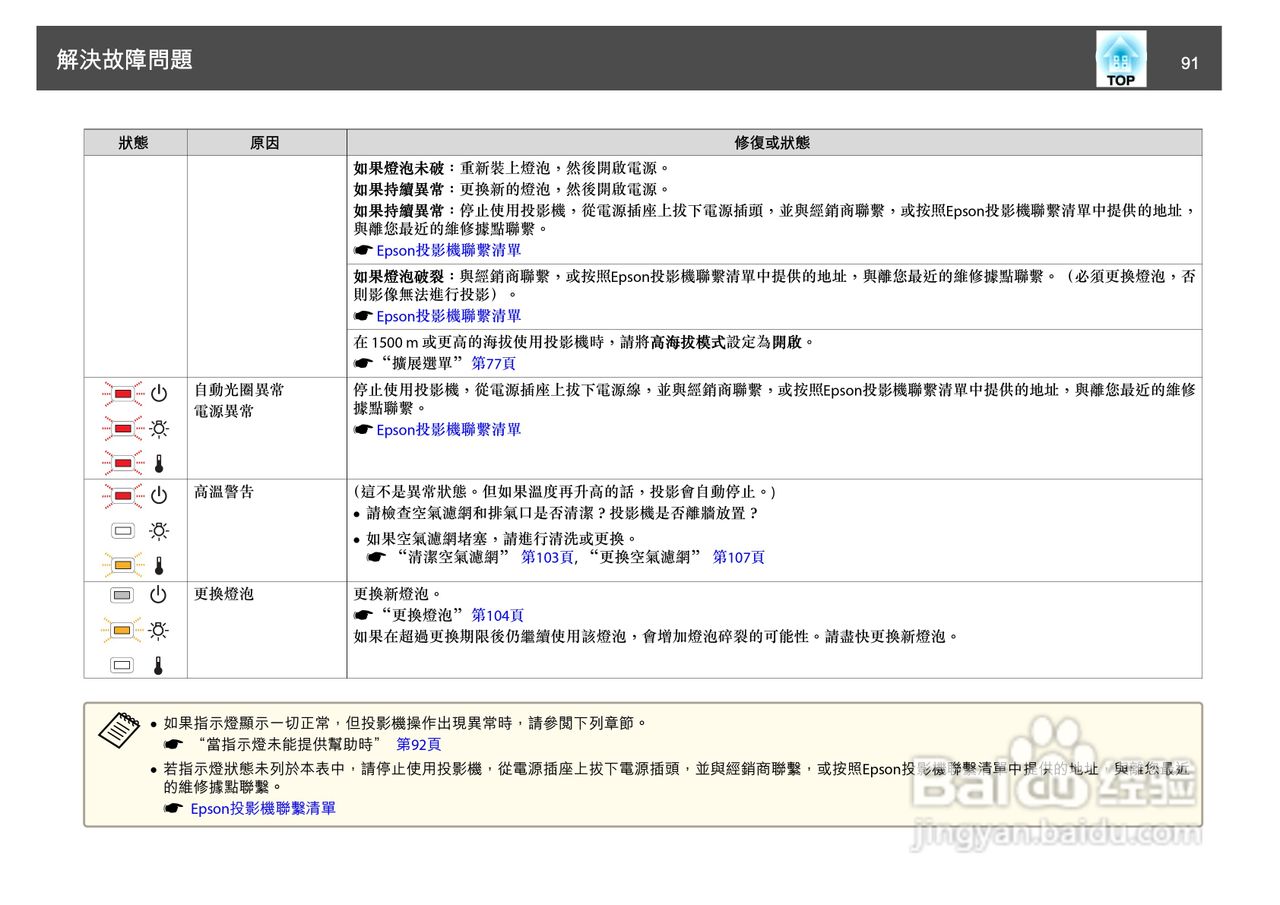
Task: Click the 這不是異常狀態 sentence
Action: [565, 492]
